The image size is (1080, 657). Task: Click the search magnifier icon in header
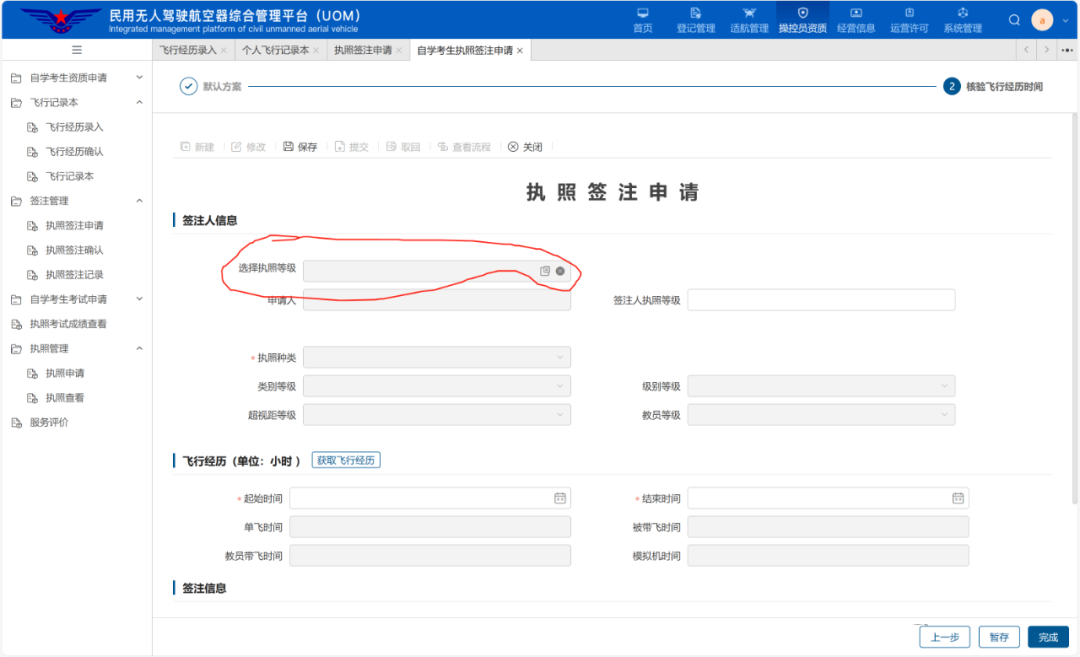click(1014, 20)
